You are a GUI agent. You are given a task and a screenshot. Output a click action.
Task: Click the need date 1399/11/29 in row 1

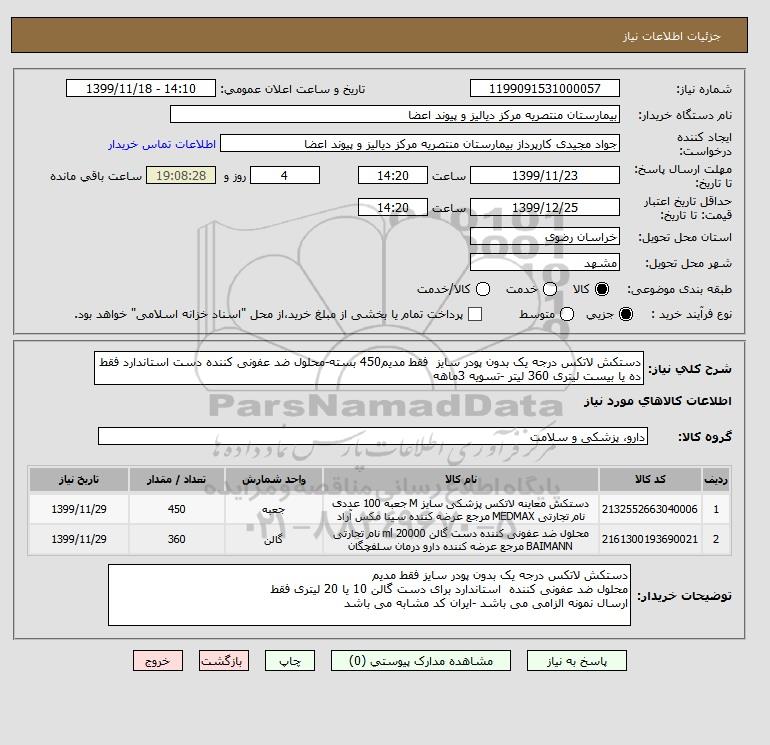coord(79,509)
